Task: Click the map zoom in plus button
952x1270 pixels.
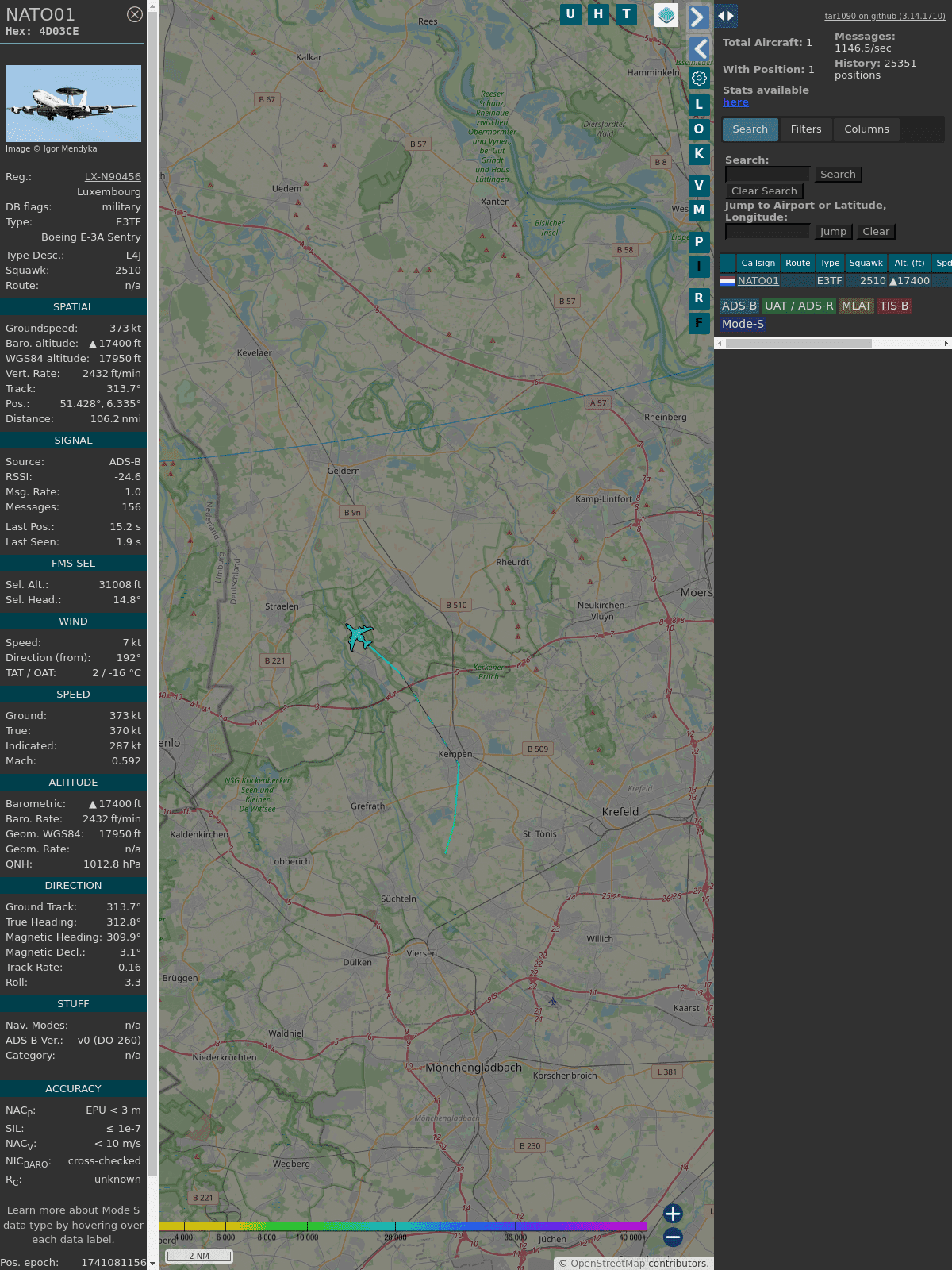Action: click(x=673, y=1213)
